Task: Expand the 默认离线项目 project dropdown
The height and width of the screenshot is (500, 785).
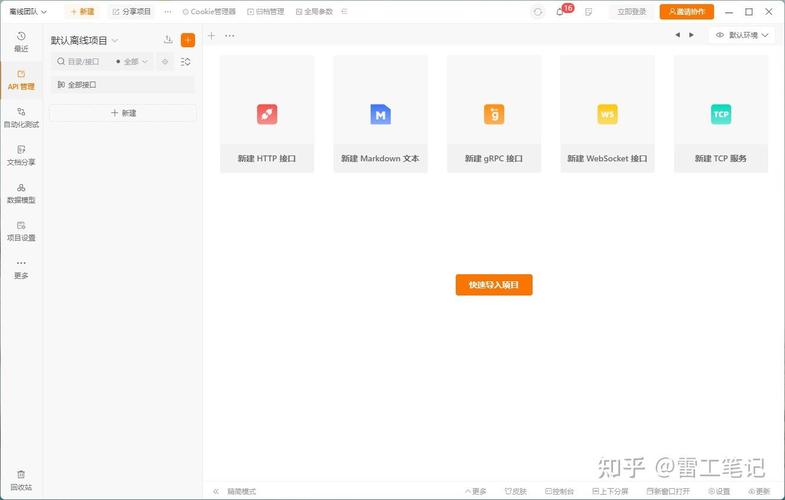Action: tap(84, 40)
